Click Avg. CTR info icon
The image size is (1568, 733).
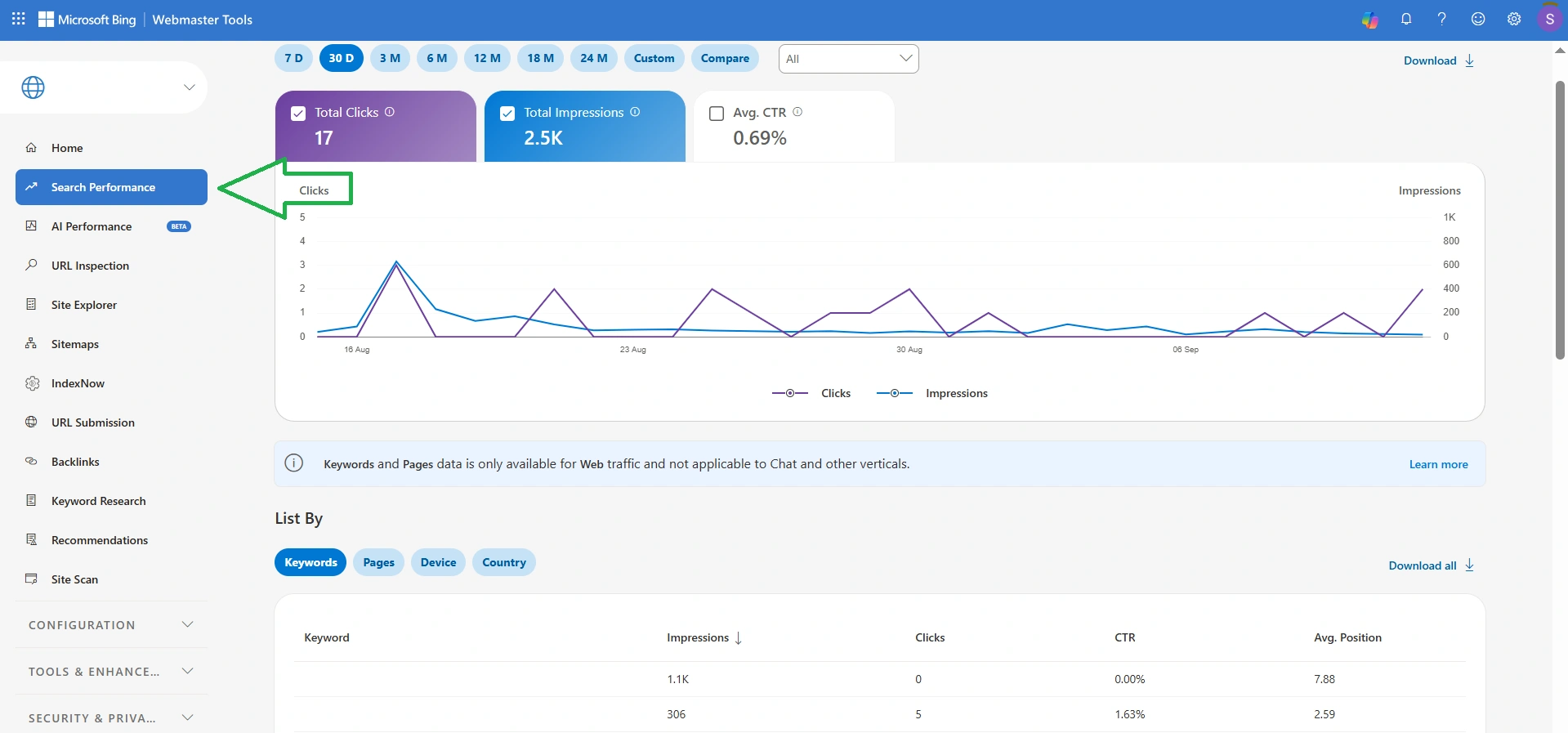point(797,112)
